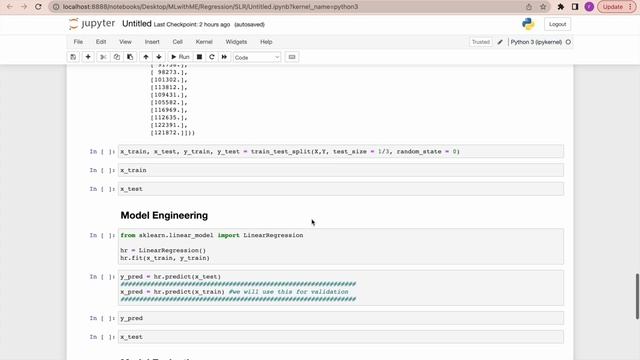Click the edit pencil icon near Trusted
The width and height of the screenshot is (640, 360).
click(x=500, y=42)
